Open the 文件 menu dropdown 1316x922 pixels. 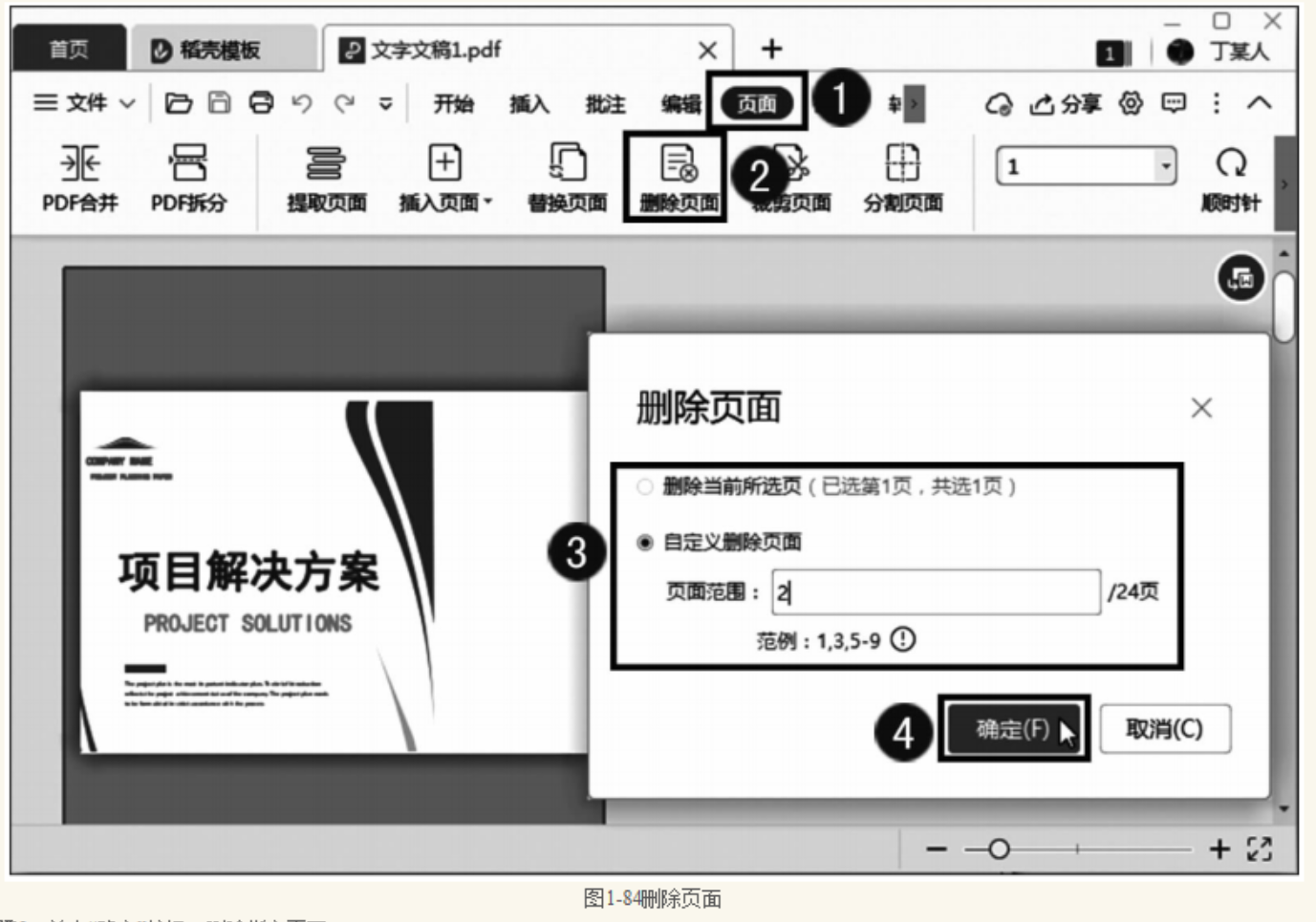click(84, 102)
